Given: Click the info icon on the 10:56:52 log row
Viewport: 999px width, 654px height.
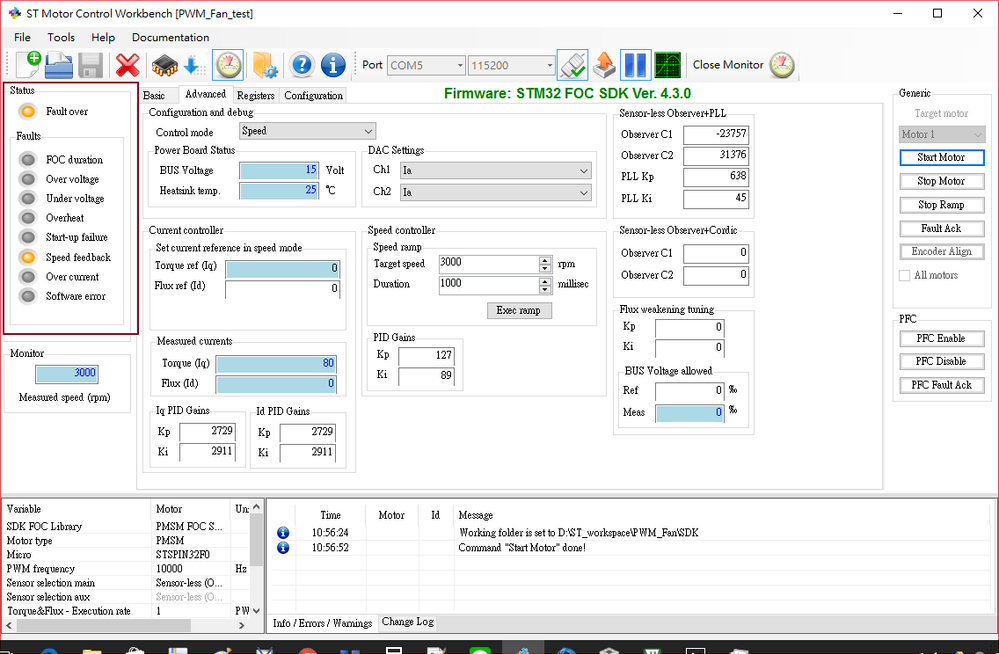Looking at the screenshot, I should pos(283,548).
